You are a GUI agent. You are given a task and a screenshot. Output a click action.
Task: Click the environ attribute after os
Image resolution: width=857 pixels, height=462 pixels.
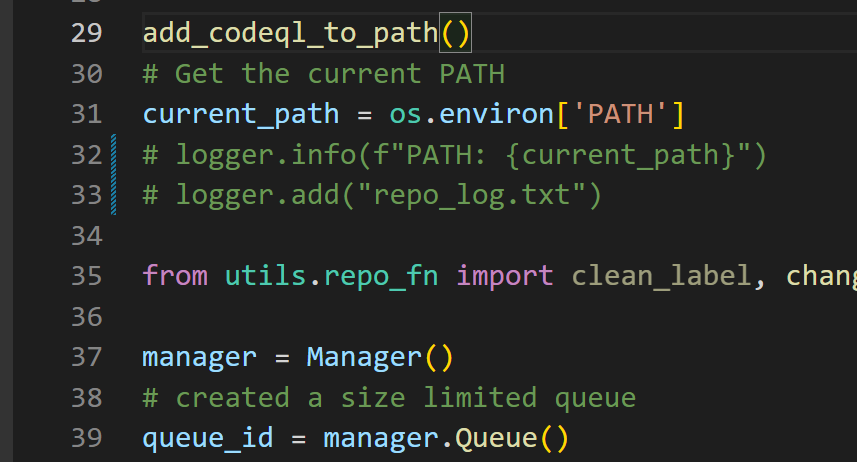[487, 114]
